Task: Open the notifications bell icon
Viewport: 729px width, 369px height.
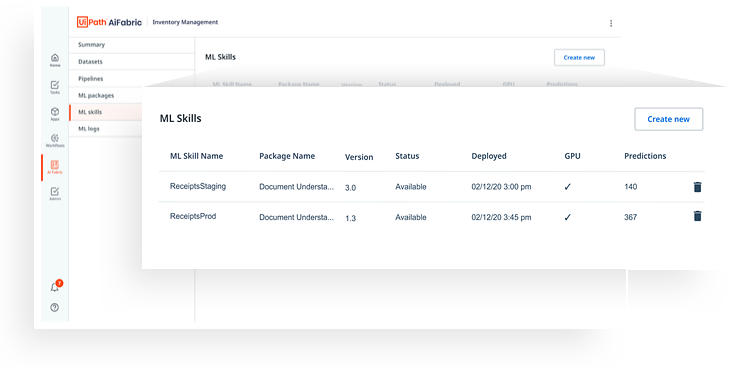Action: pyautogui.click(x=55, y=287)
